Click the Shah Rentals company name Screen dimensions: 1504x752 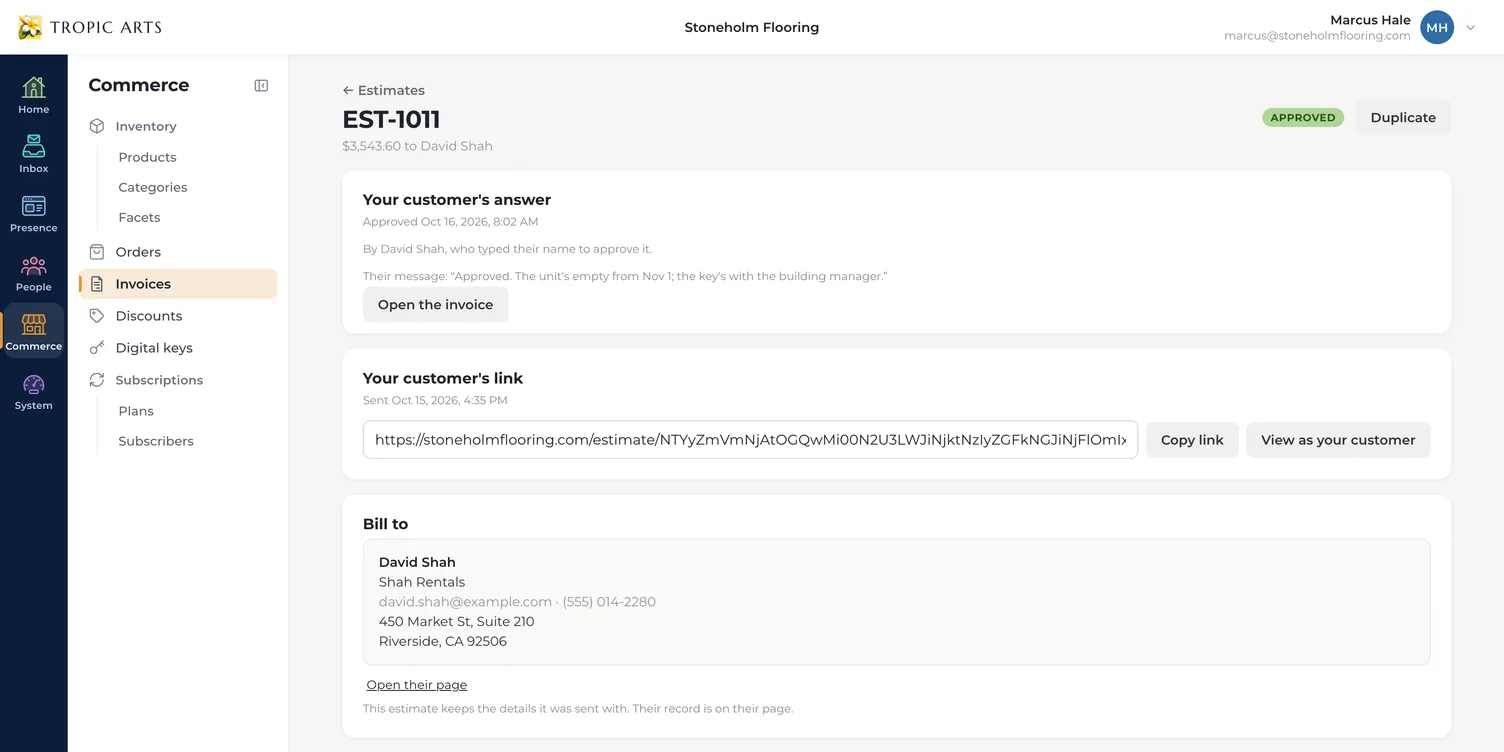click(x=422, y=582)
